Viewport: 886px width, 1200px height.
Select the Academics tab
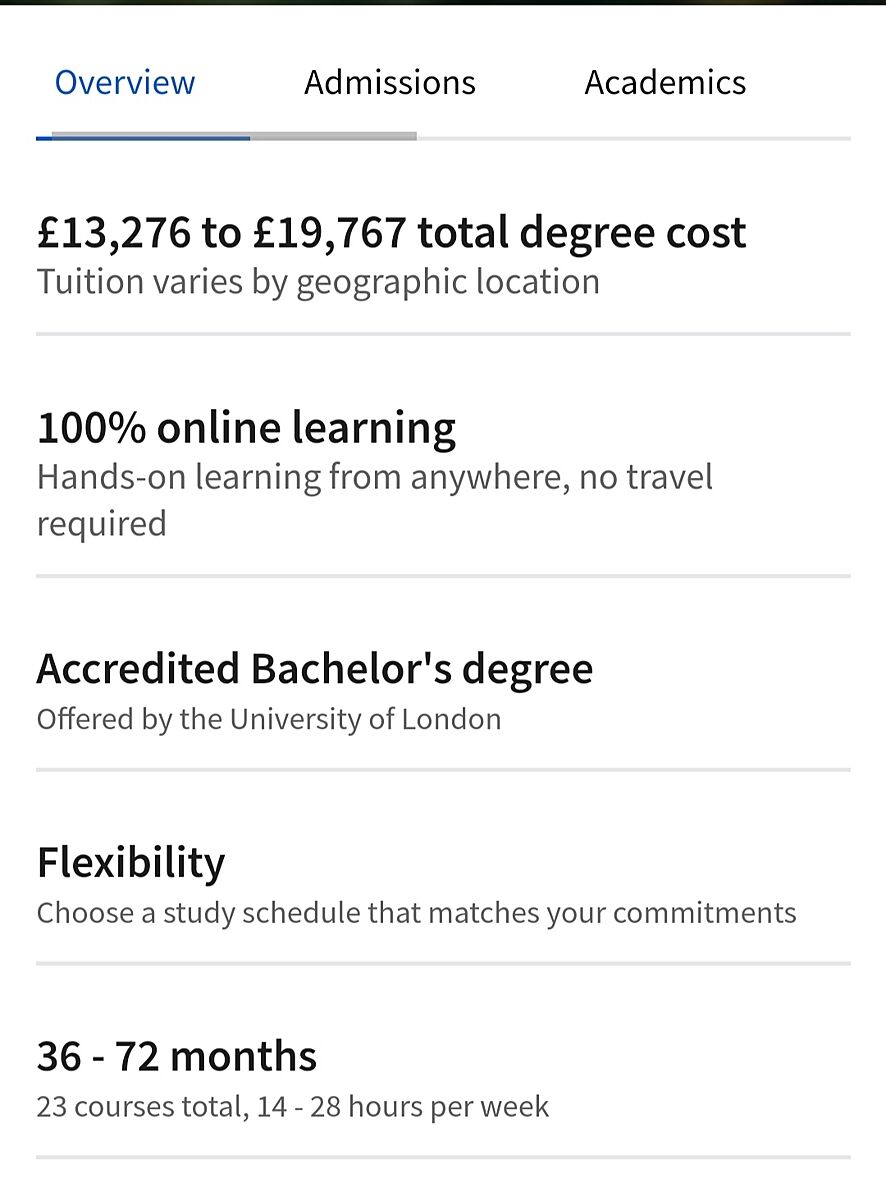[665, 82]
